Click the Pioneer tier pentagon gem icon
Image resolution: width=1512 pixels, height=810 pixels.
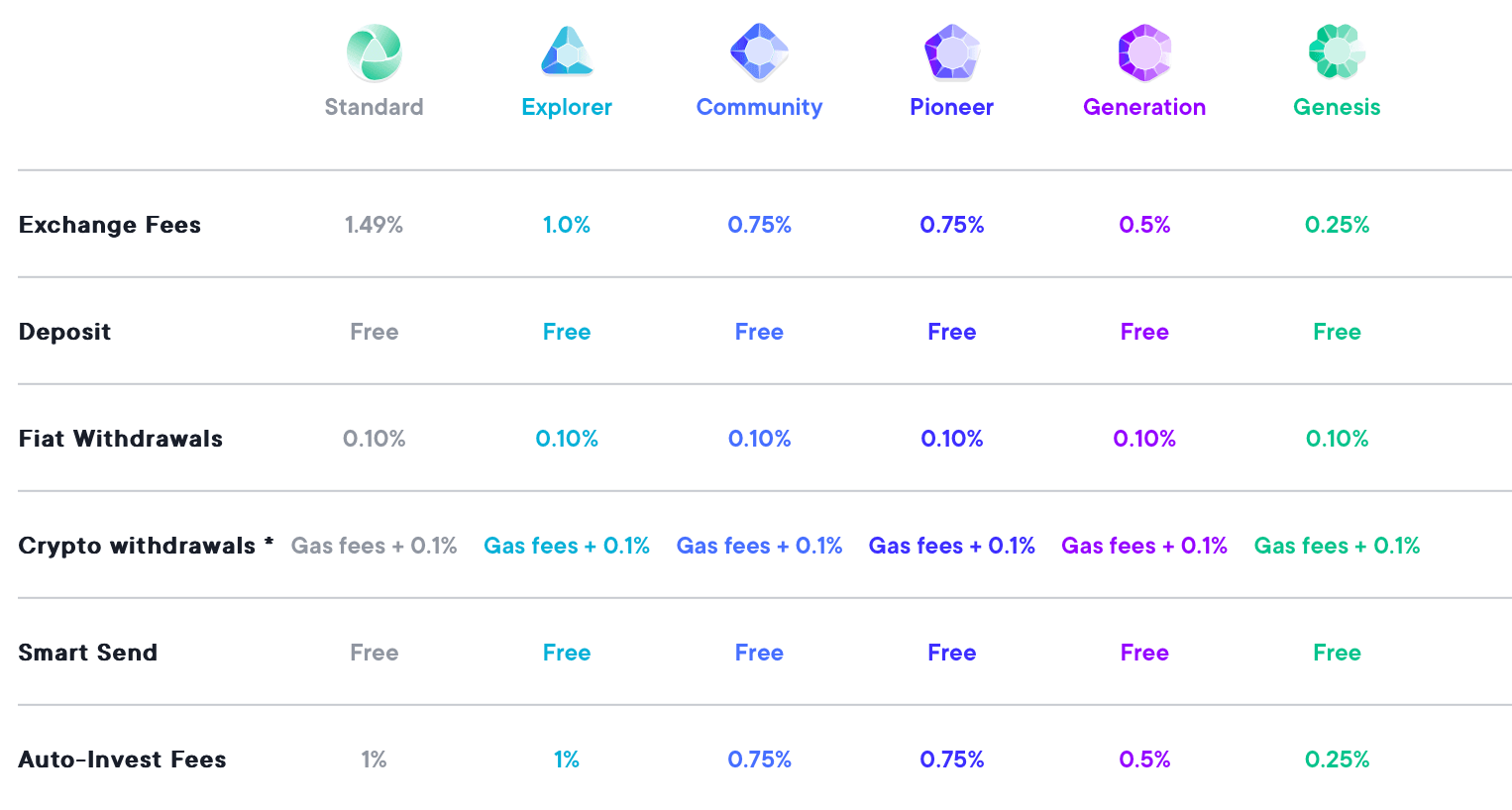[x=951, y=52]
